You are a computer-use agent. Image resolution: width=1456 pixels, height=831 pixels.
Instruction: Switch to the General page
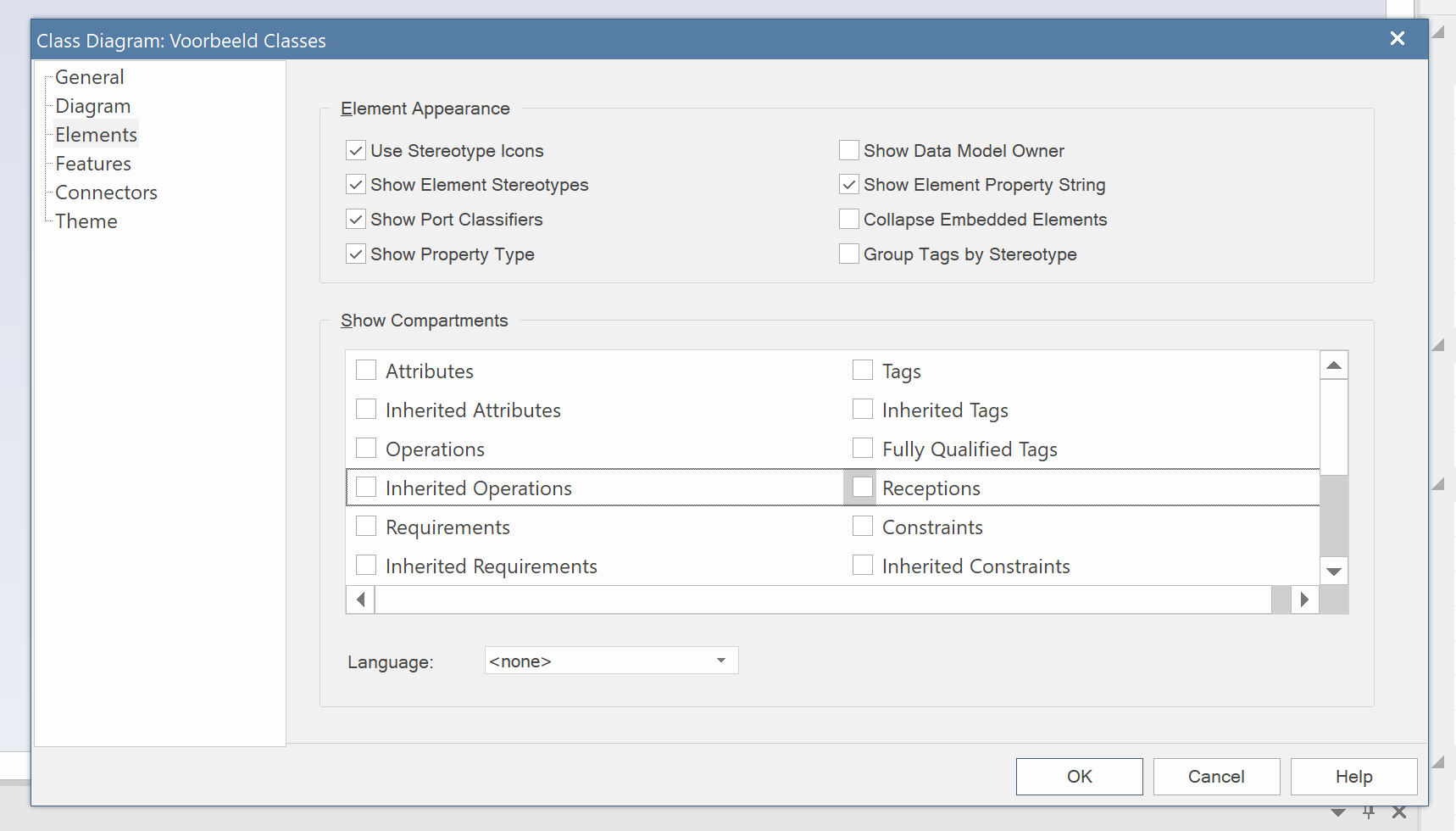pyautogui.click(x=90, y=77)
